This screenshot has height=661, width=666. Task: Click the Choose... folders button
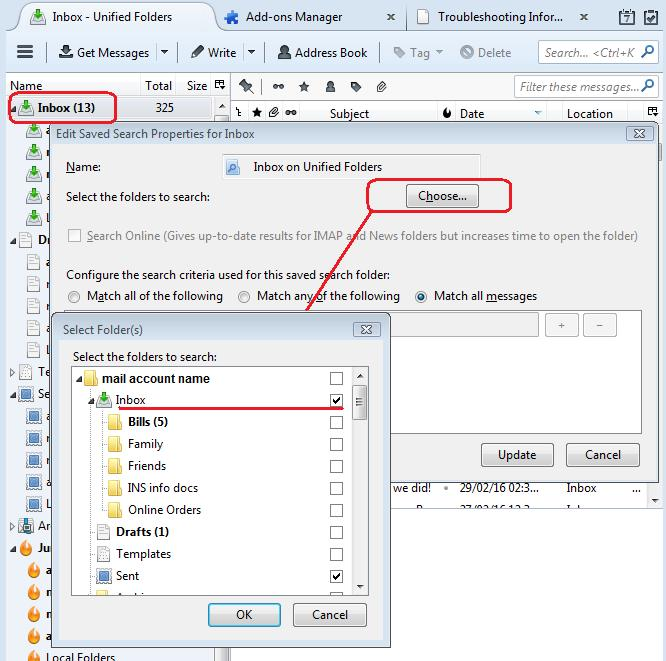[x=442, y=196]
